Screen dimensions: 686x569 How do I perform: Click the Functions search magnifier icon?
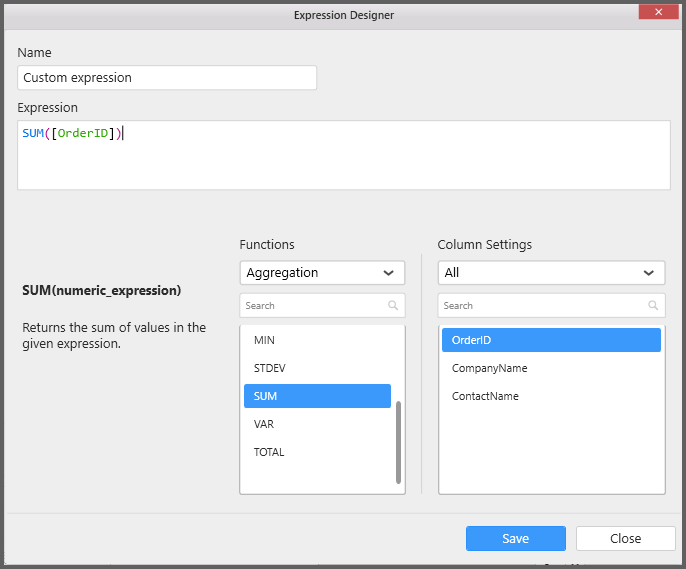pos(393,306)
